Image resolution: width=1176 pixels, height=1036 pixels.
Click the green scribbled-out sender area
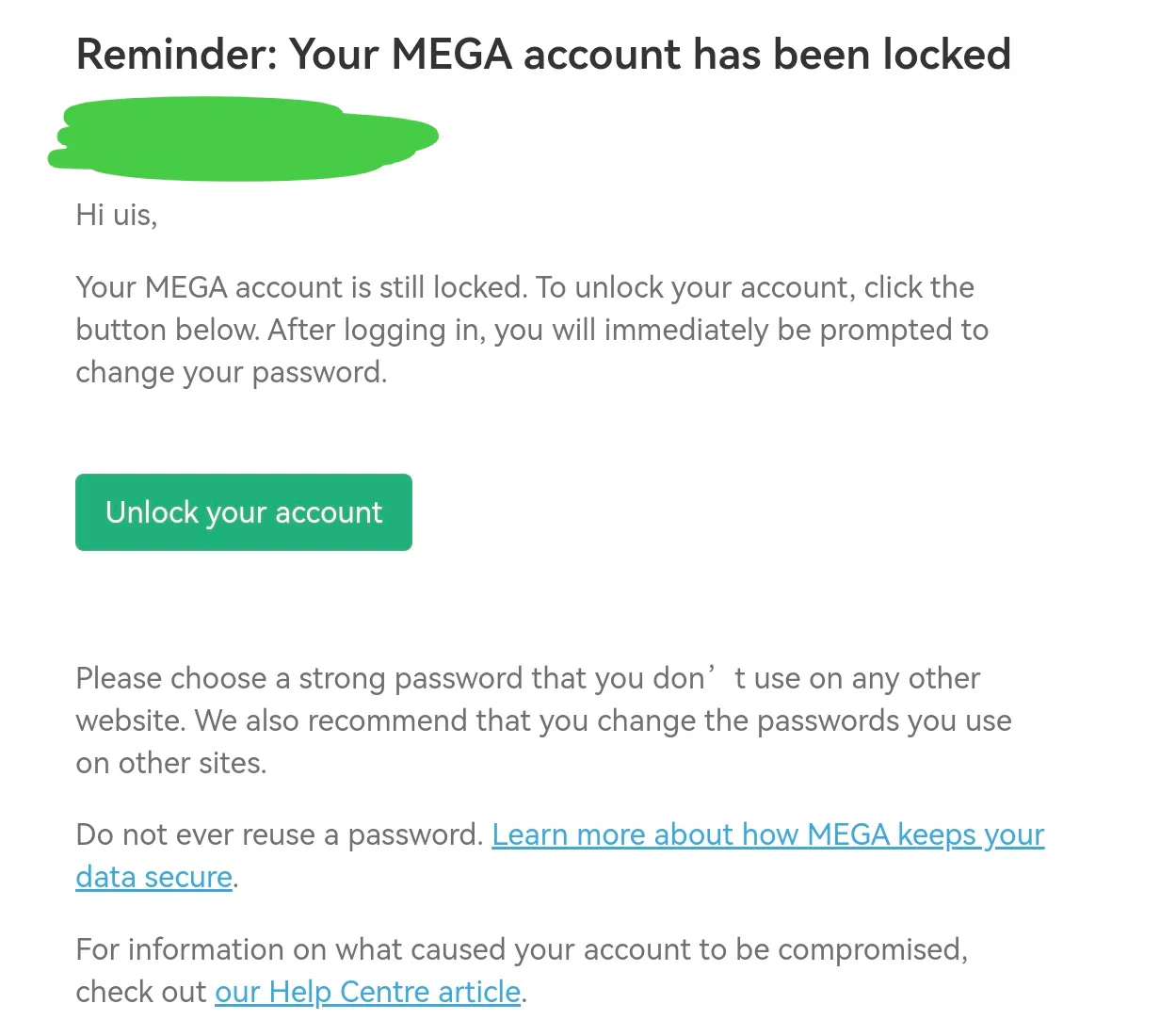coord(243,139)
